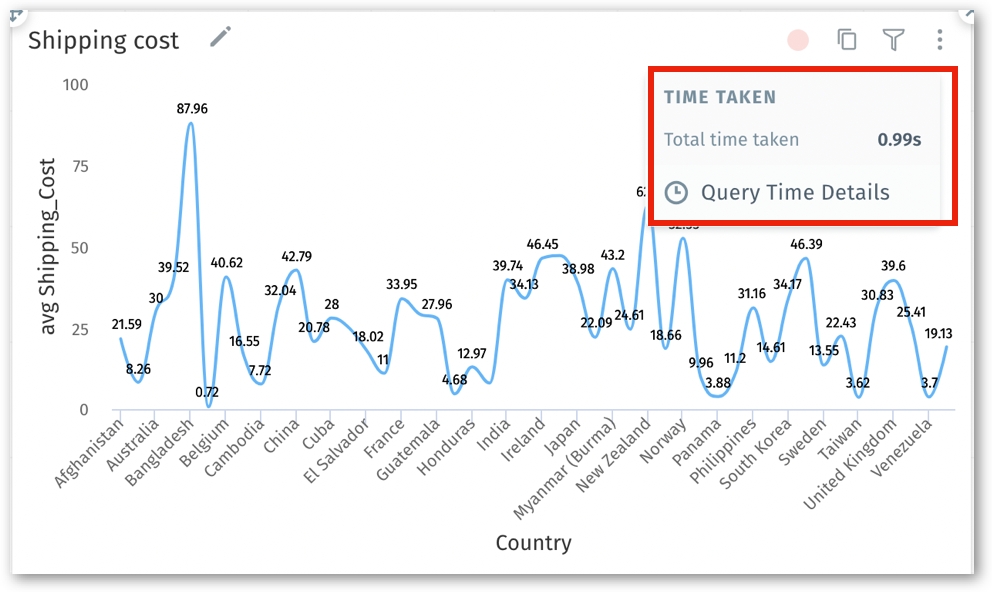Click the Country x-axis title
The height and width of the screenshot is (592, 992).
point(533,543)
